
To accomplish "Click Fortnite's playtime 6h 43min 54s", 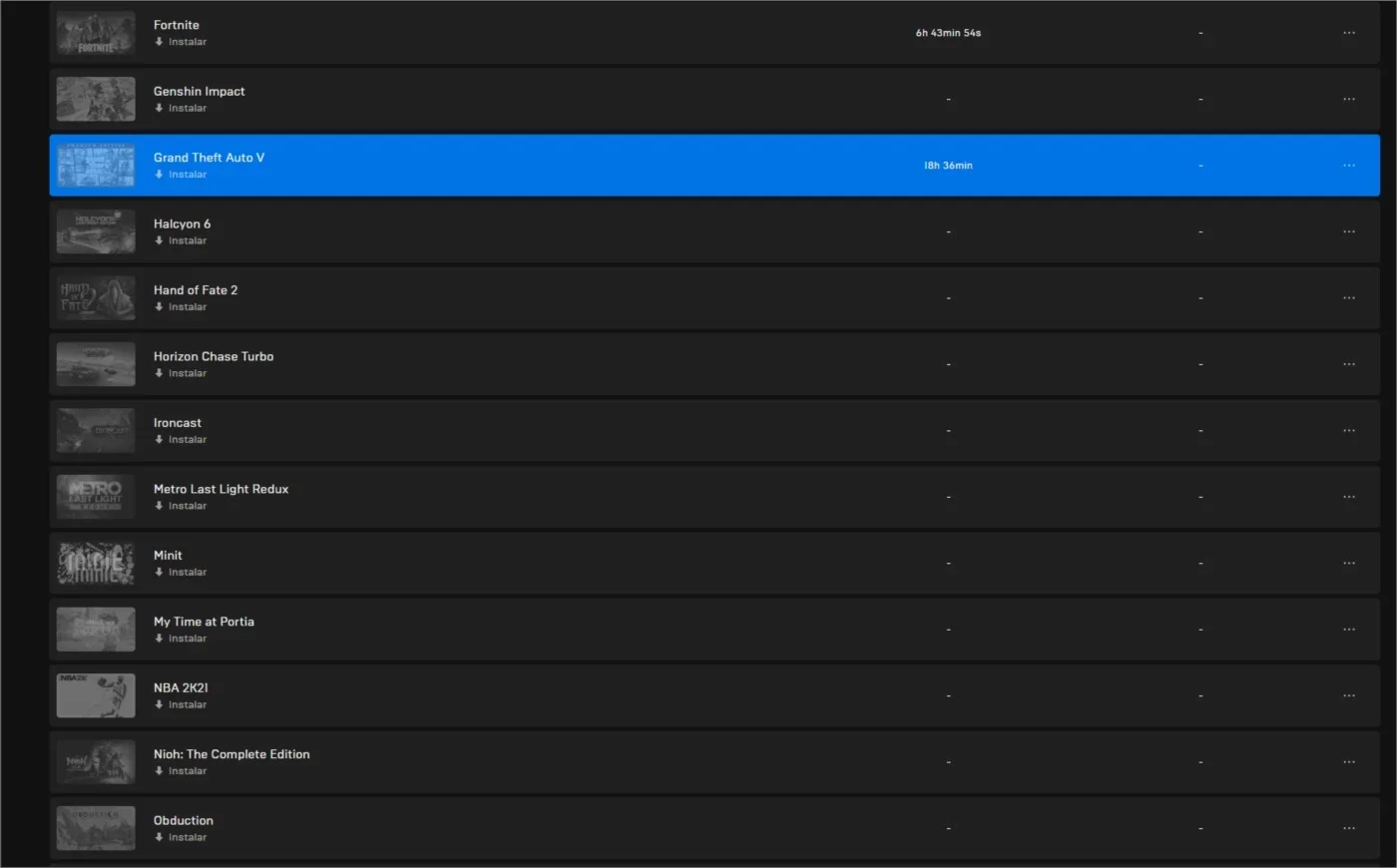I will [948, 33].
